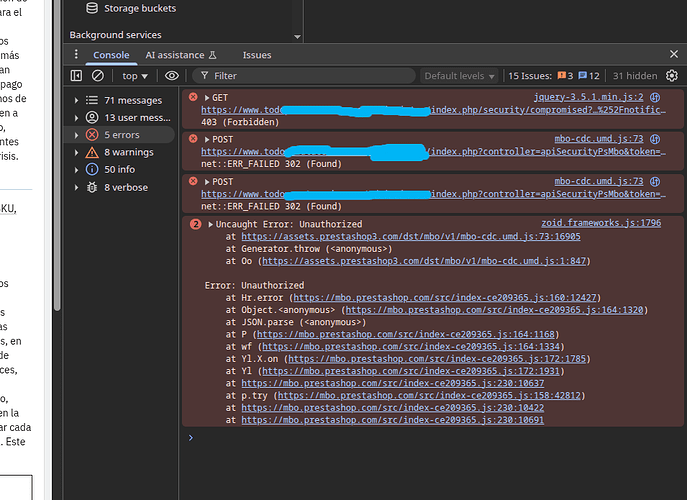Click error icon beside GET request
The width and height of the screenshot is (687, 500).
[x=193, y=97]
